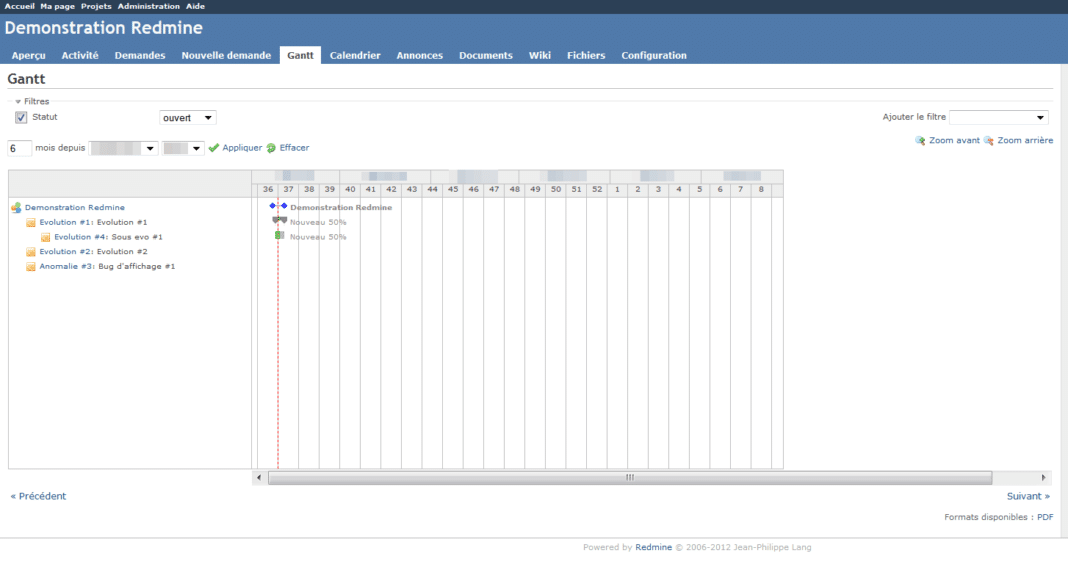
Task: Click the issue icon beside Evolution #1
Action: 31,222
